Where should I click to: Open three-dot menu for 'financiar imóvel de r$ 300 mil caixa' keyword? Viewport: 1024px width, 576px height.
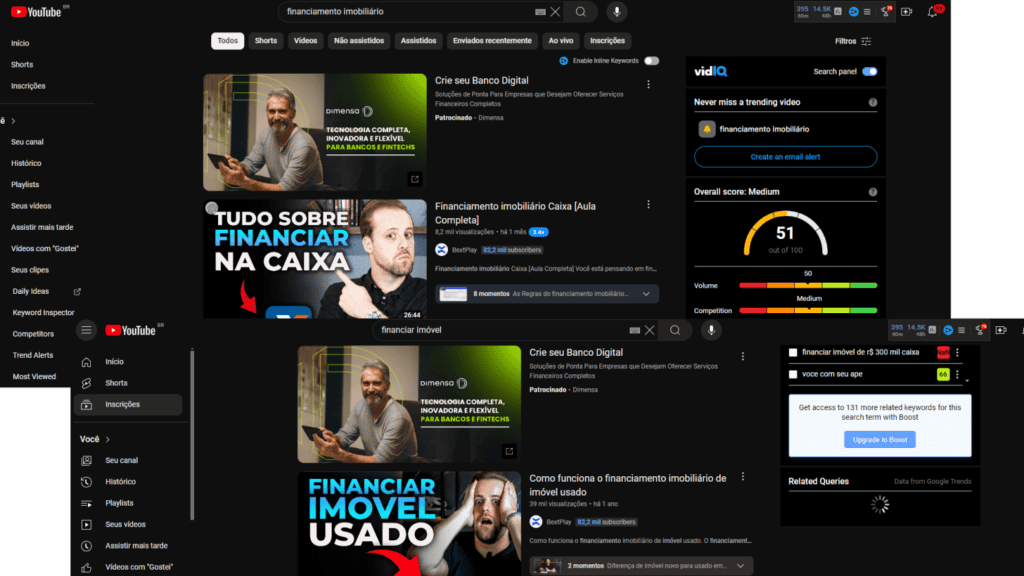(957, 353)
